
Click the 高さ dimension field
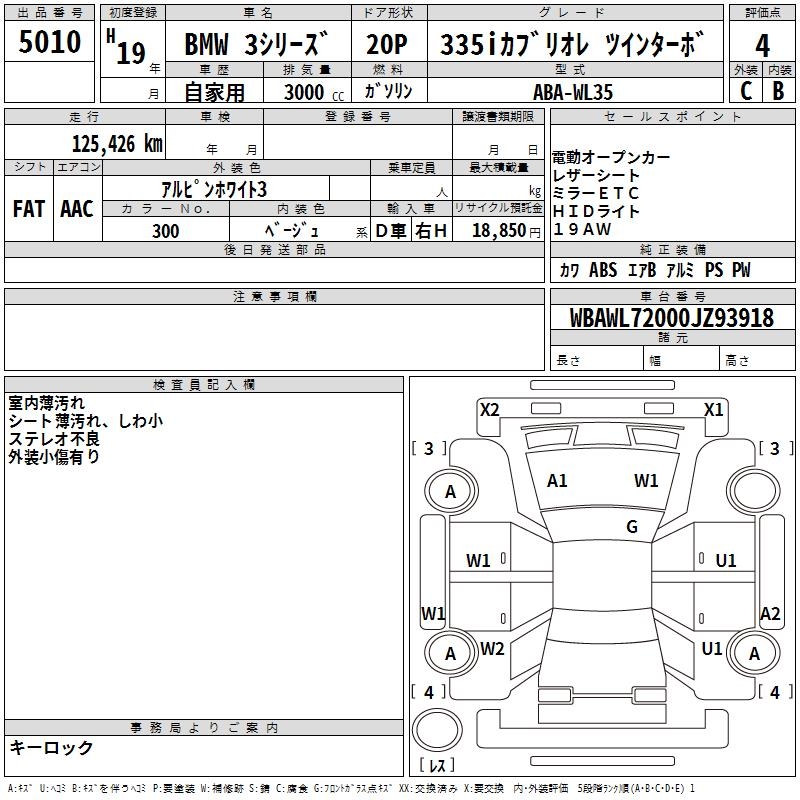(758, 359)
